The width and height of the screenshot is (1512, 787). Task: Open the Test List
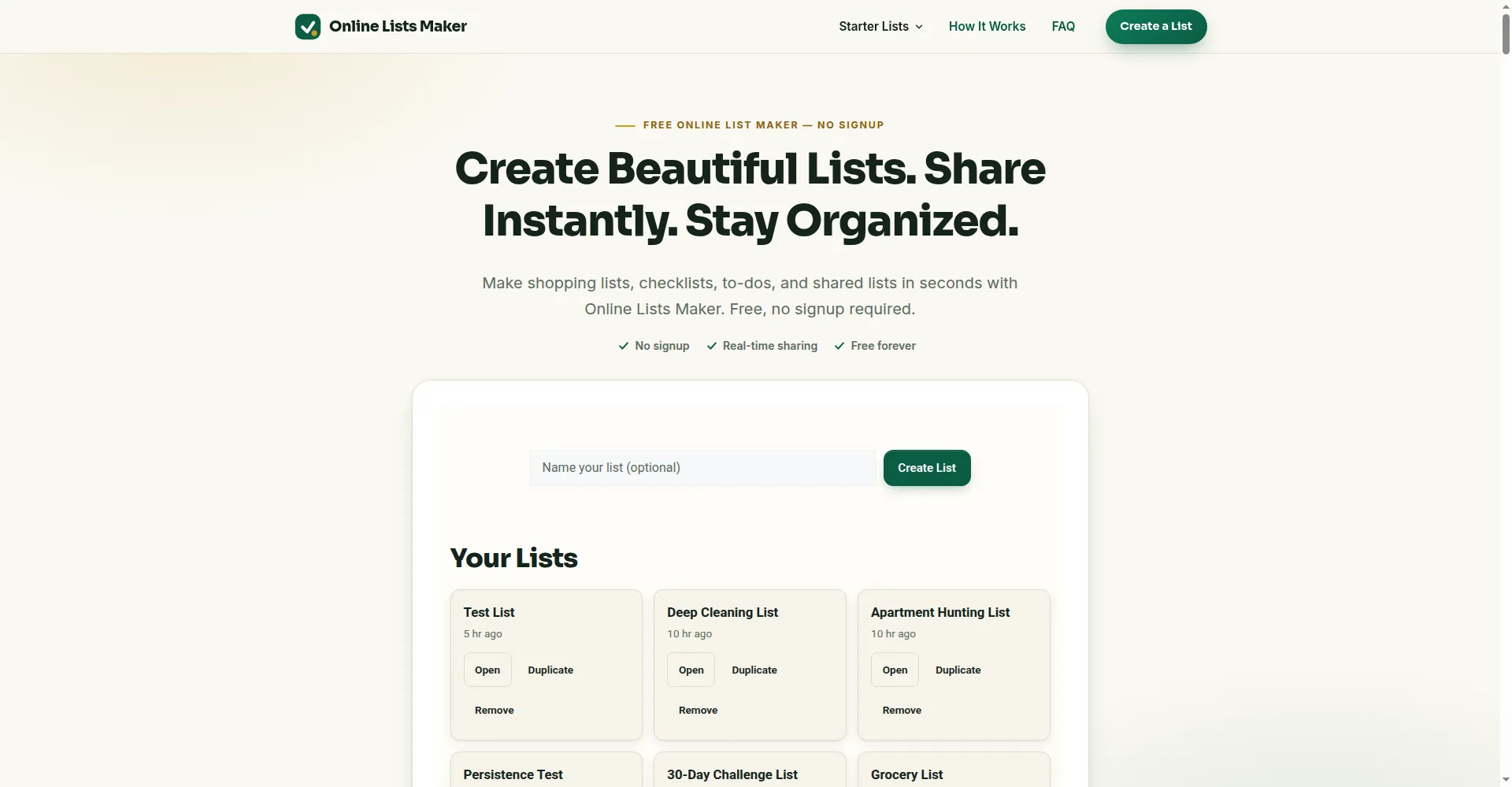point(487,670)
